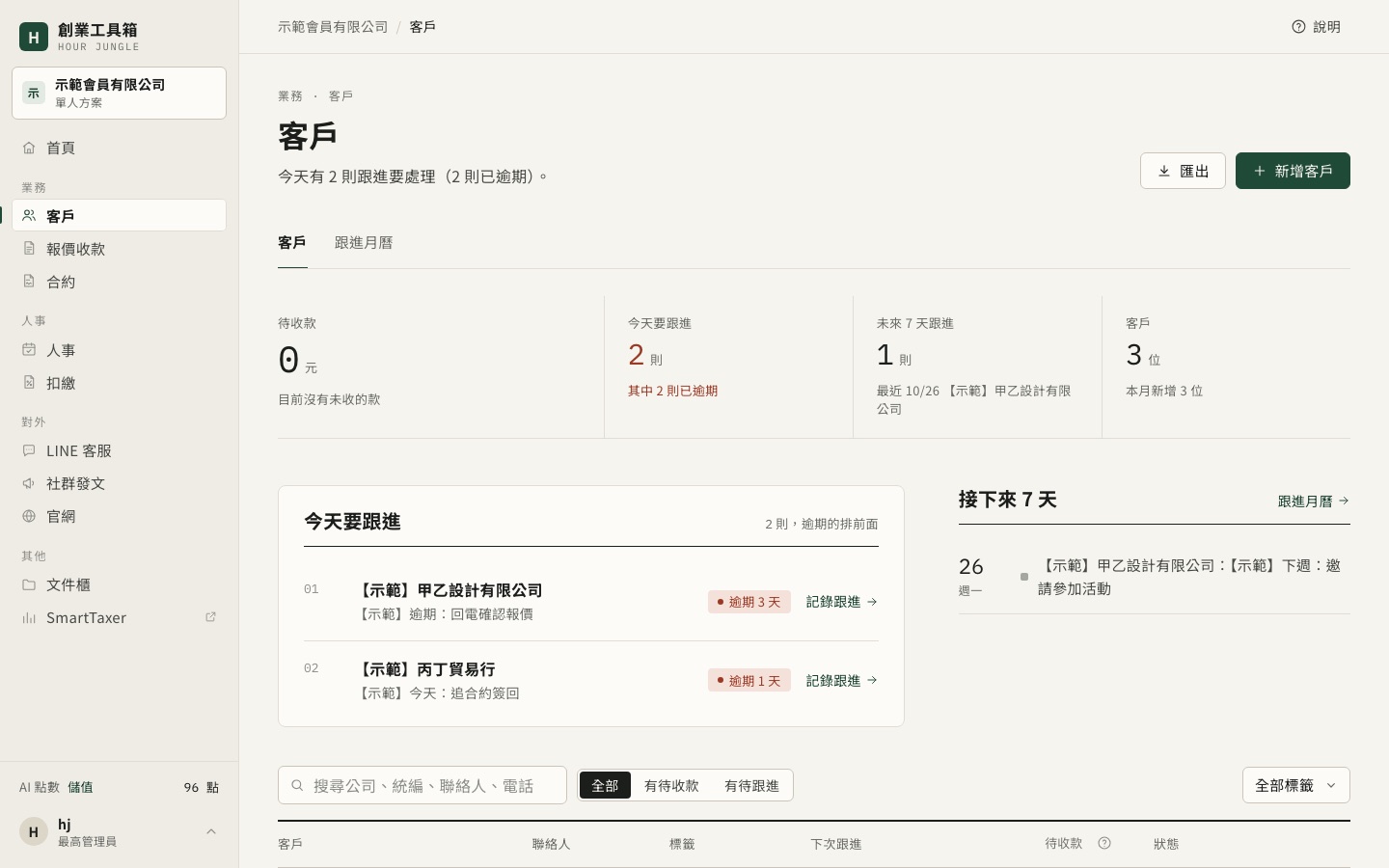Click the 社群發文 megaphone icon
Screen dimensions: 1389x868
[x=29, y=483]
